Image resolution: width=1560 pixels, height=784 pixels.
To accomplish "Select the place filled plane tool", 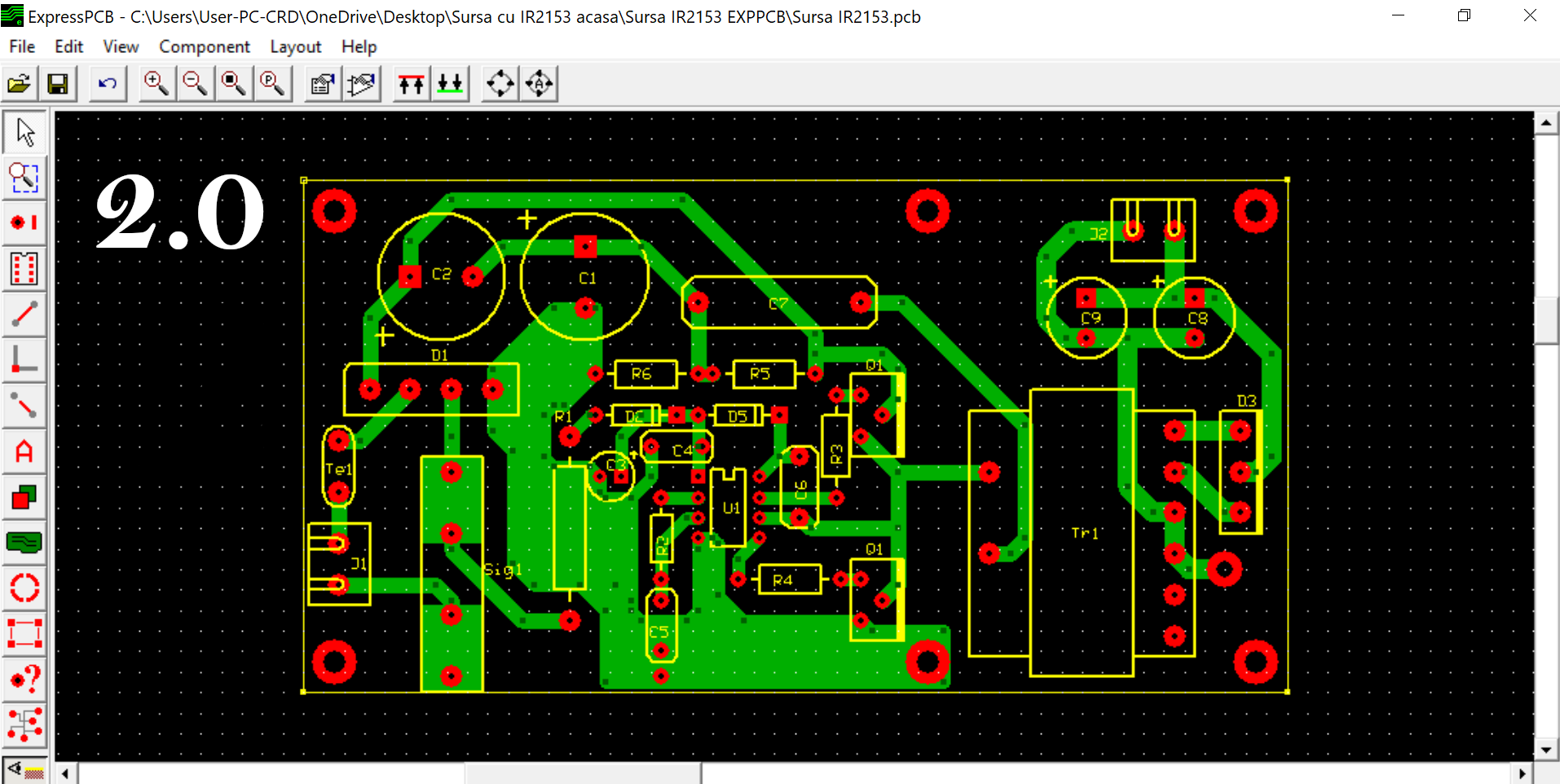I will coord(24,542).
